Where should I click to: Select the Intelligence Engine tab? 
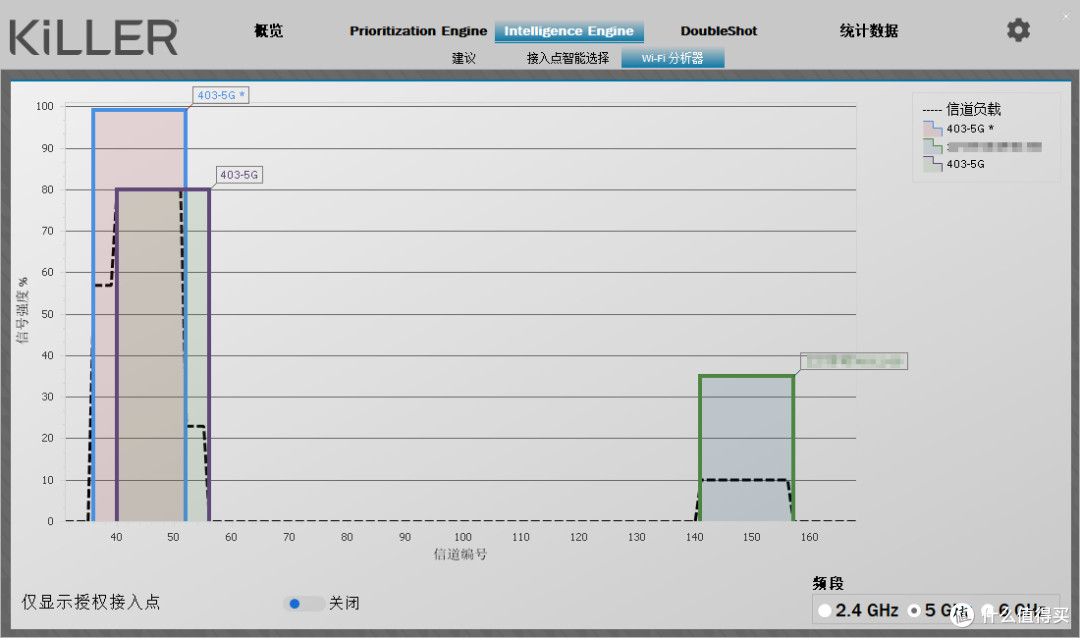[x=569, y=31]
